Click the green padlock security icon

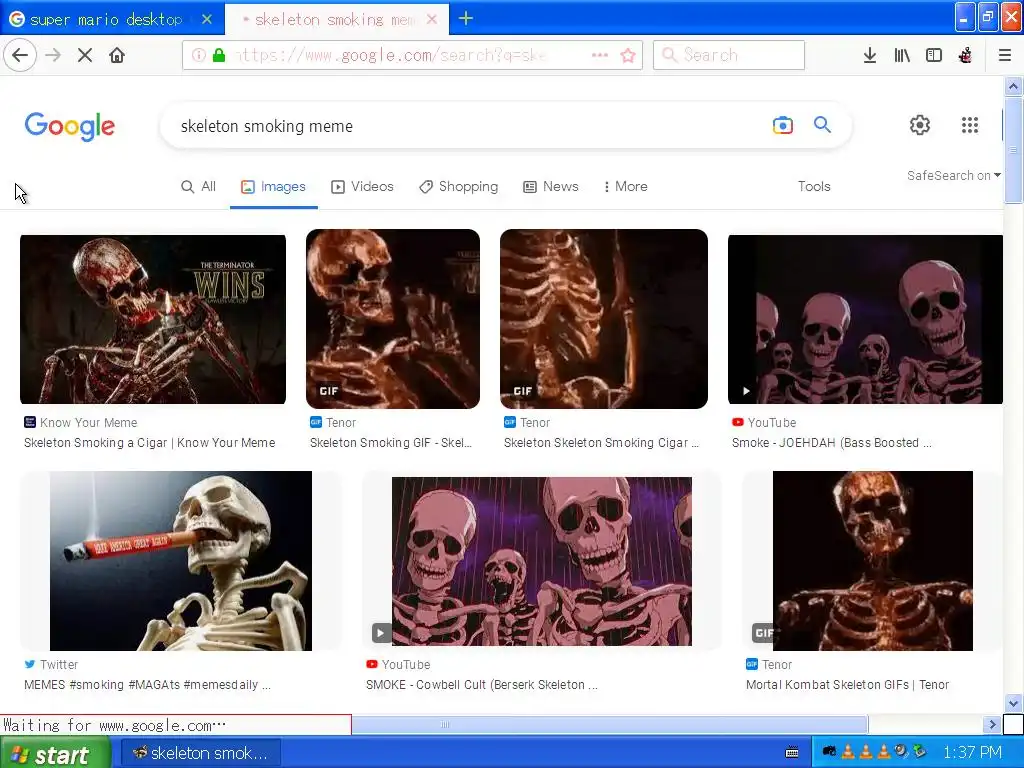click(219, 56)
